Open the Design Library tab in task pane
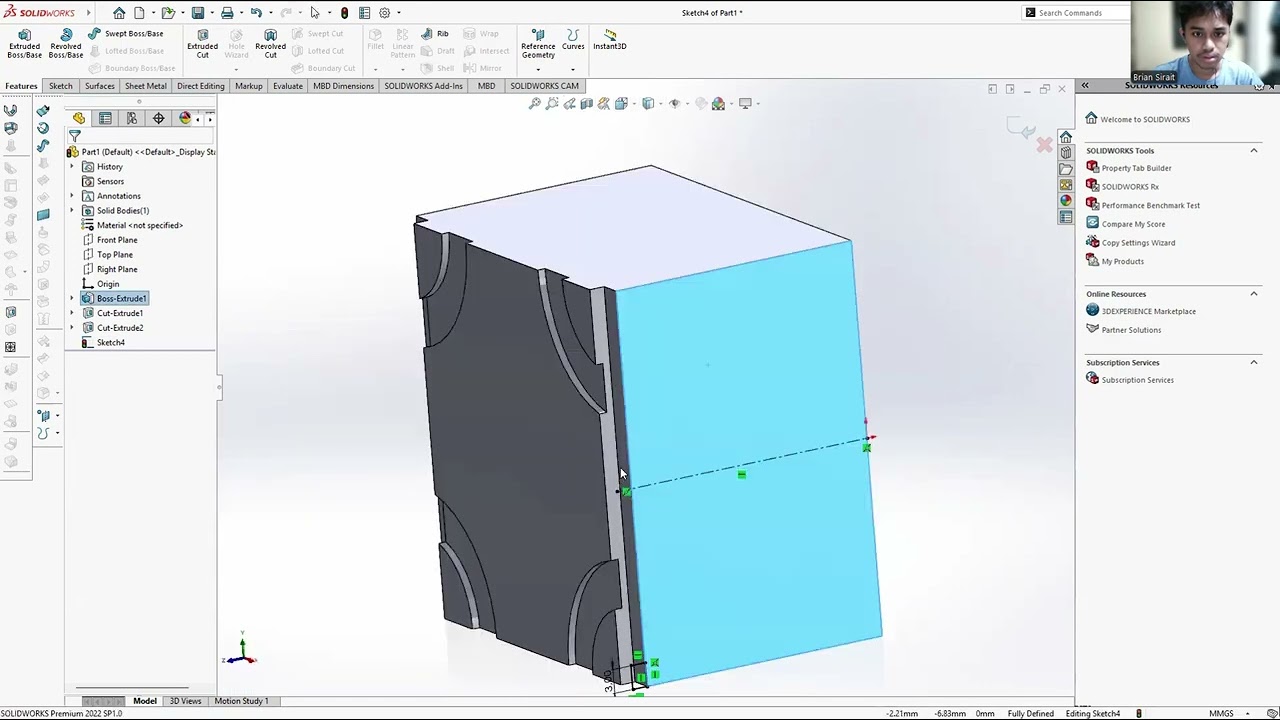 coord(1066,152)
